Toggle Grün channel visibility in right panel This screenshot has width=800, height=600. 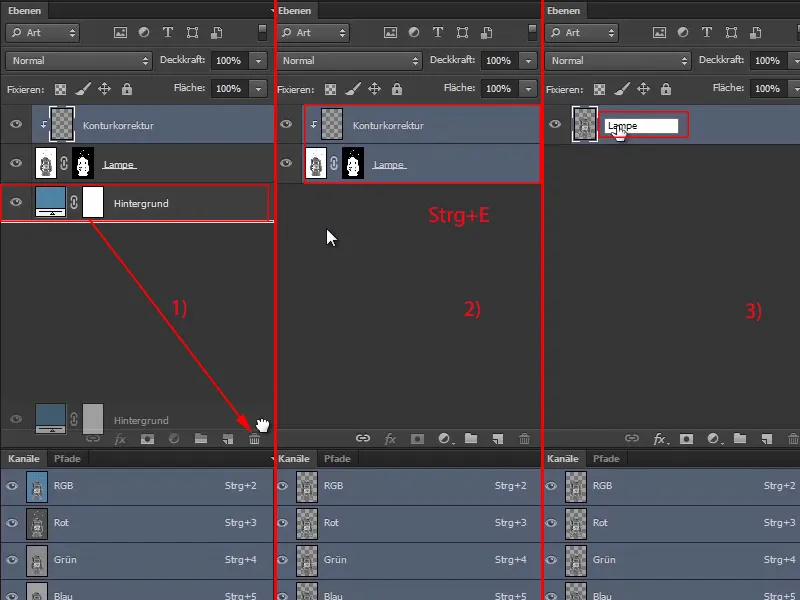pyautogui.click(x=551, y=560)
